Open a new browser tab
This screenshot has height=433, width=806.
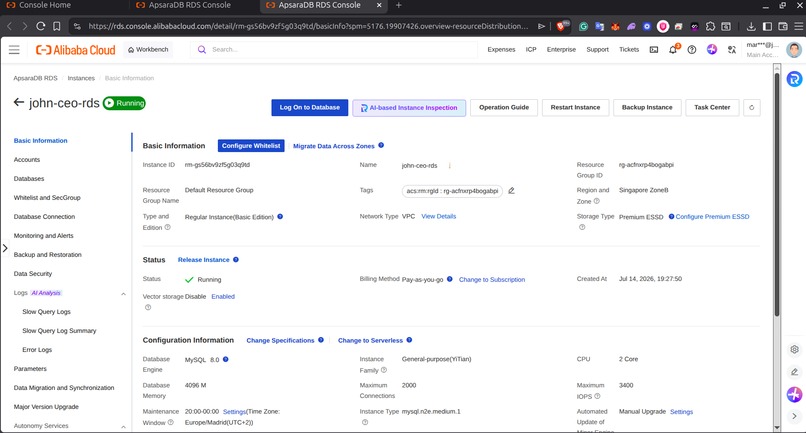398,5
